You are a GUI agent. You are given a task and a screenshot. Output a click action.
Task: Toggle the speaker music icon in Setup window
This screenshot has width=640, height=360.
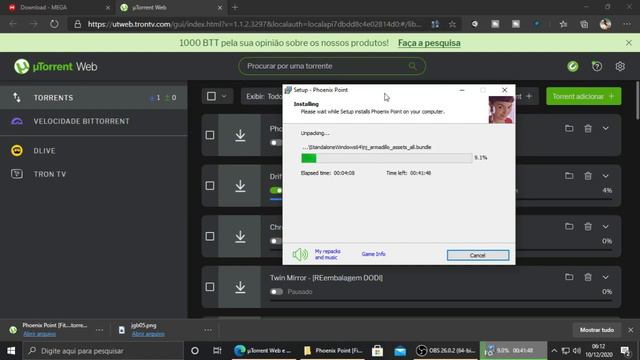point(300,254)
